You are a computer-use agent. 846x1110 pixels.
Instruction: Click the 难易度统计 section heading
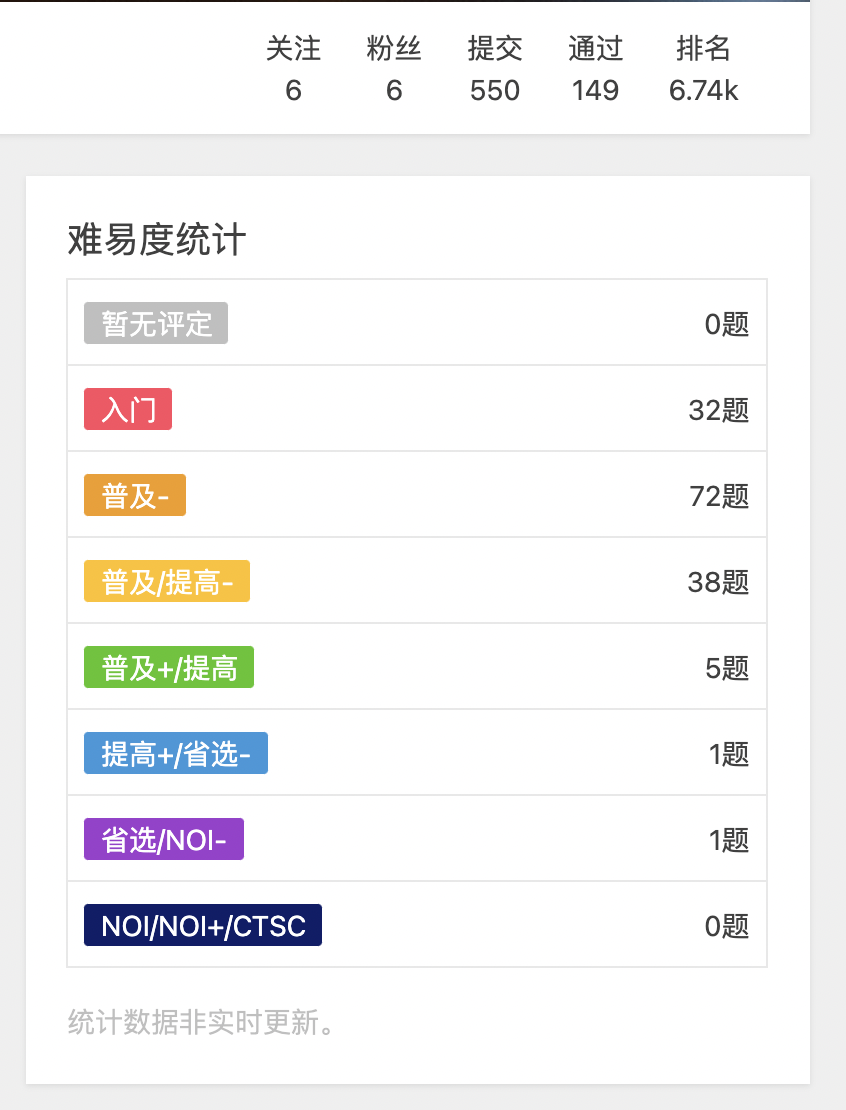coord(157,240)
